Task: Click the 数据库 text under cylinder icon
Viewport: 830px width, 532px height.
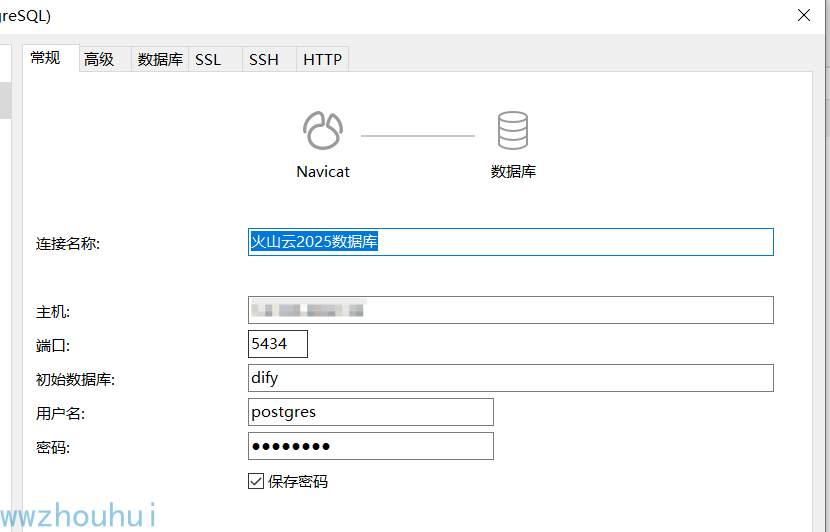Action: 513,172
